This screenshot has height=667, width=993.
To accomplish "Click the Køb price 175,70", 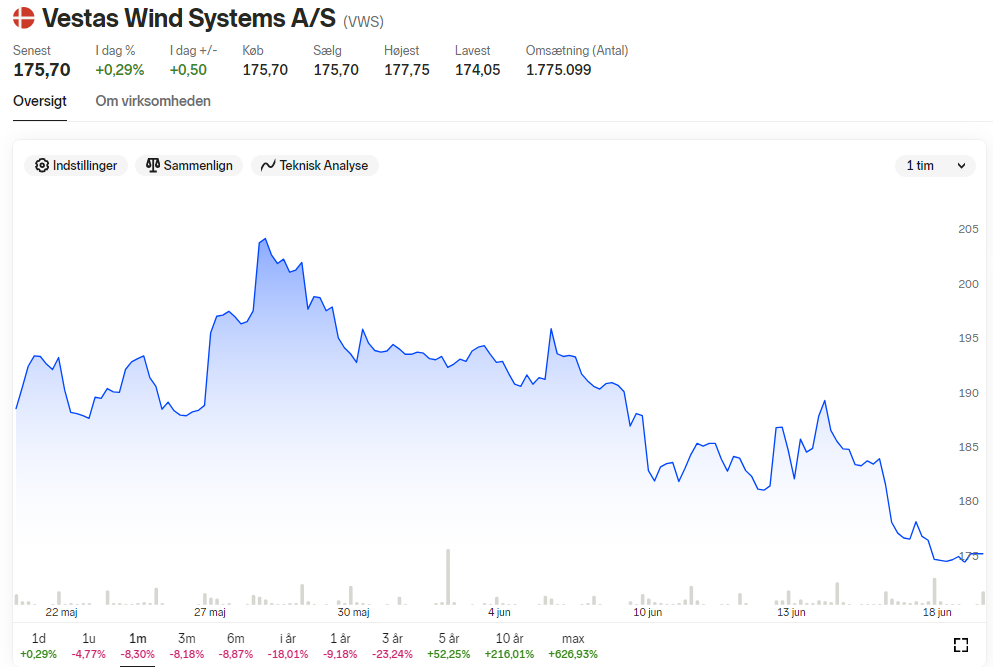I will click(265, 70).
